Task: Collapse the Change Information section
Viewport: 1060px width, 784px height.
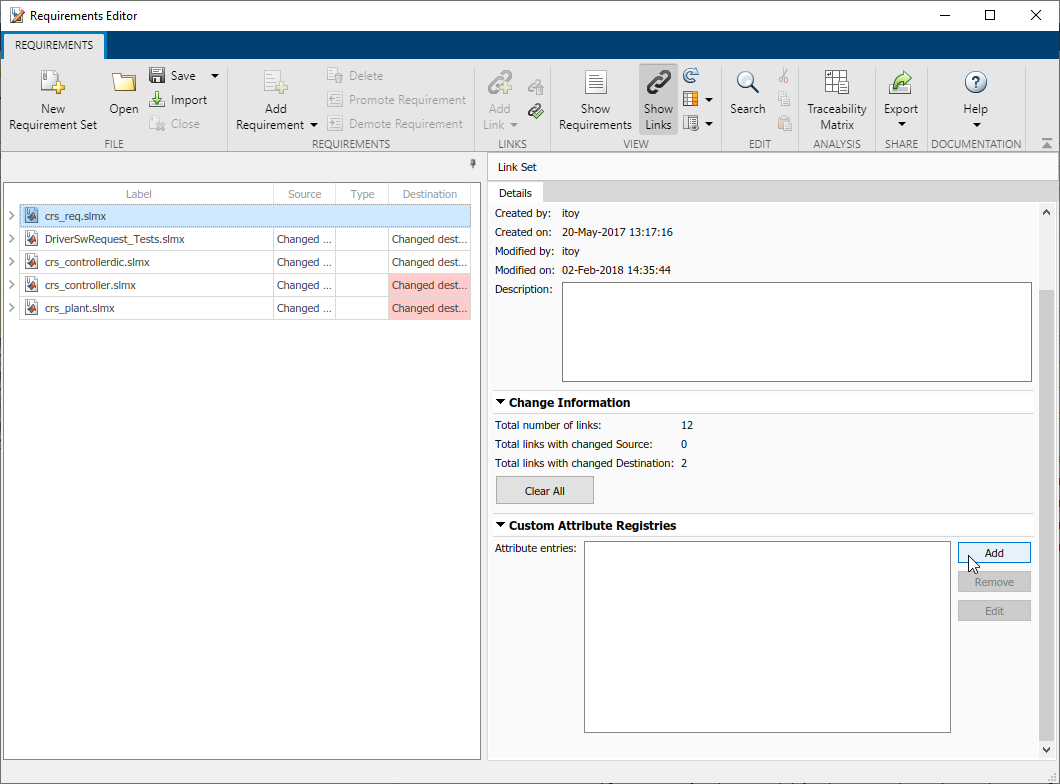Action: (500, 402)
